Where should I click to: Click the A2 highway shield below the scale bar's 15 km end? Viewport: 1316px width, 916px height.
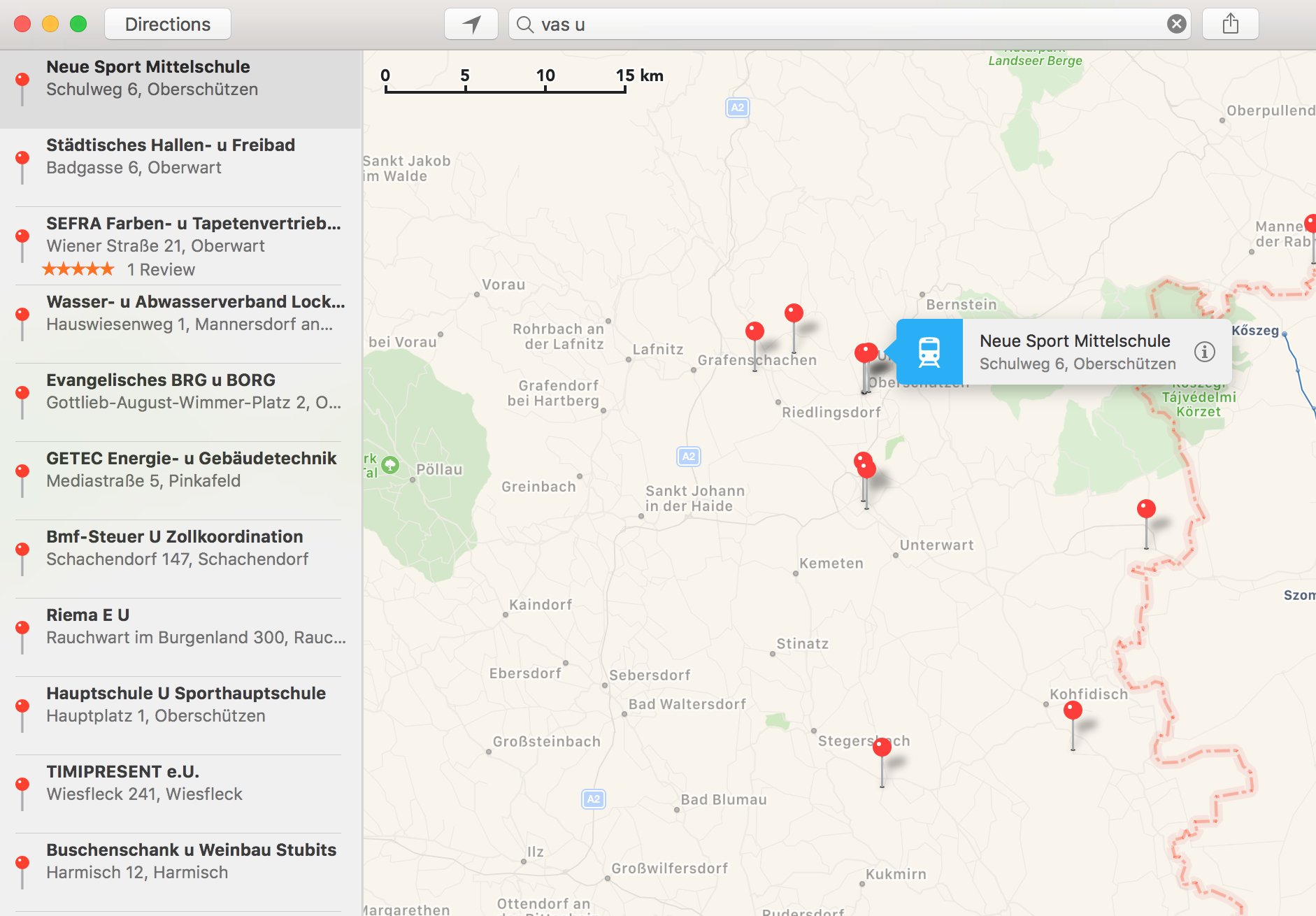[x=738, y=108]
